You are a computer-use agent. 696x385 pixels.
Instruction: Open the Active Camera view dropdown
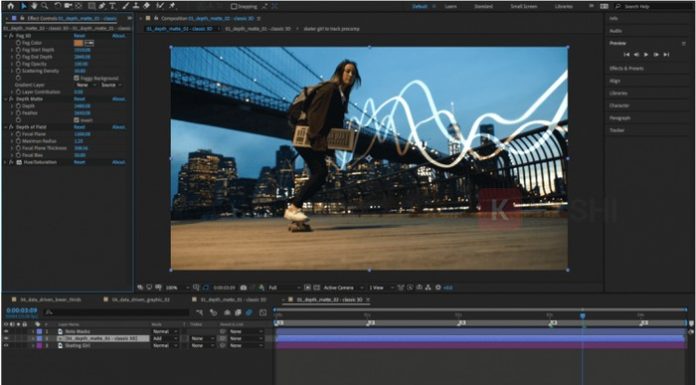pos(343,288)
